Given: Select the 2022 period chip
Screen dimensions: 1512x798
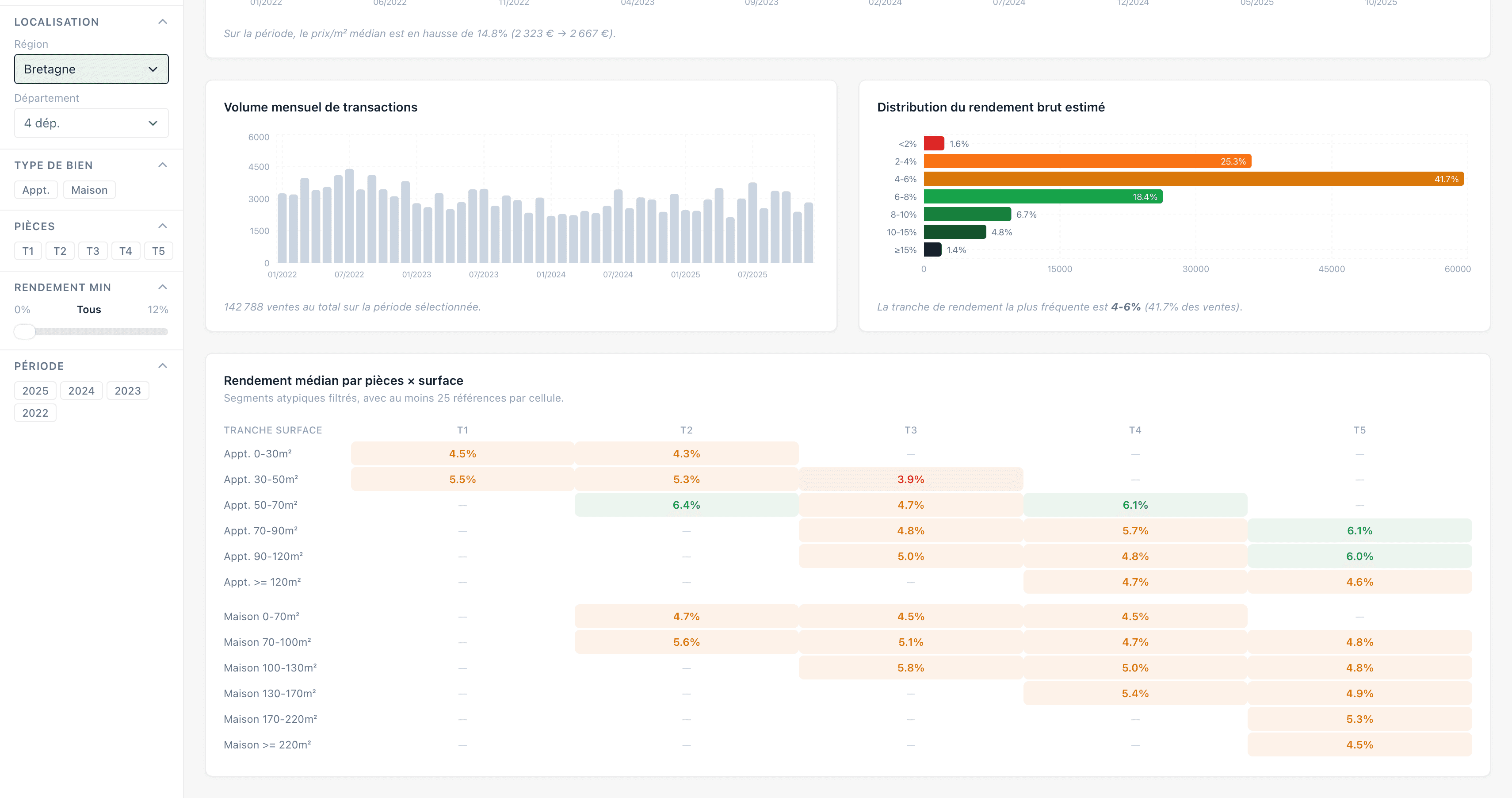Looking at the screenshot, I should click(35, 414).
